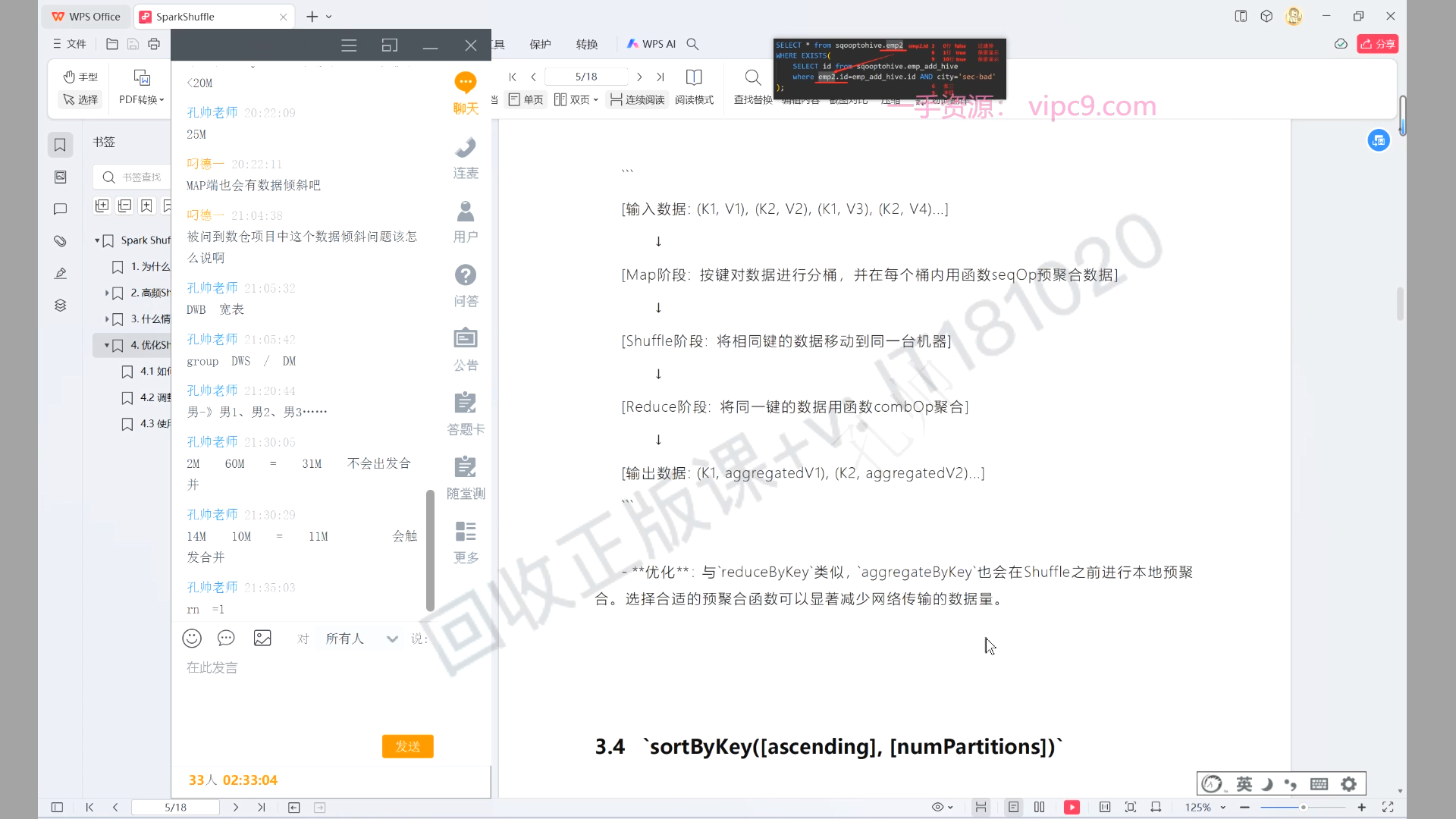The height and width of the screenshot is (819, 1456).
Task: Toggle the bookmark sidebar panel icon
Action: click(61, 145)
